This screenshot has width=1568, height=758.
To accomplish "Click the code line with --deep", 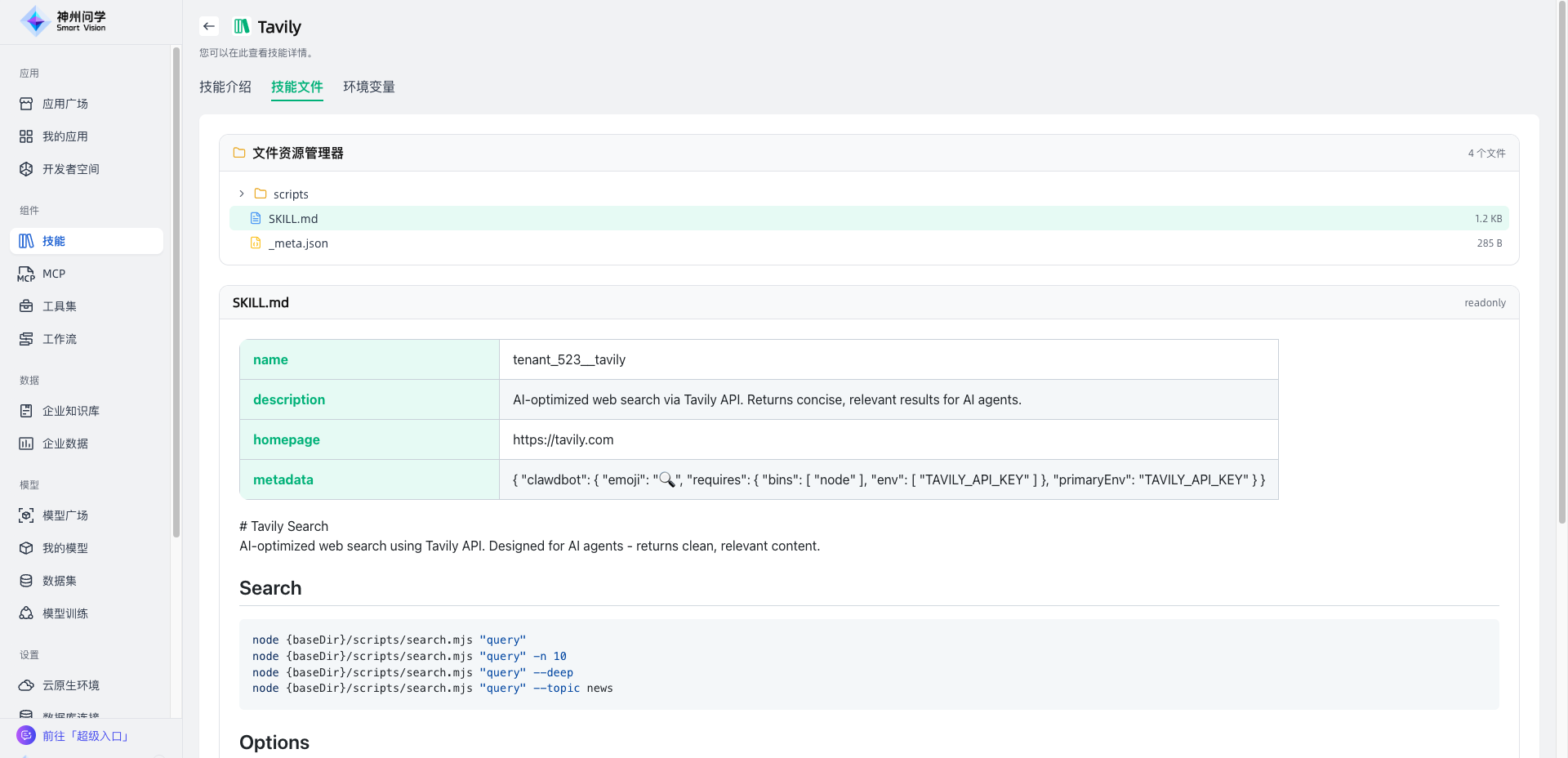I will [x=412, y=672].
